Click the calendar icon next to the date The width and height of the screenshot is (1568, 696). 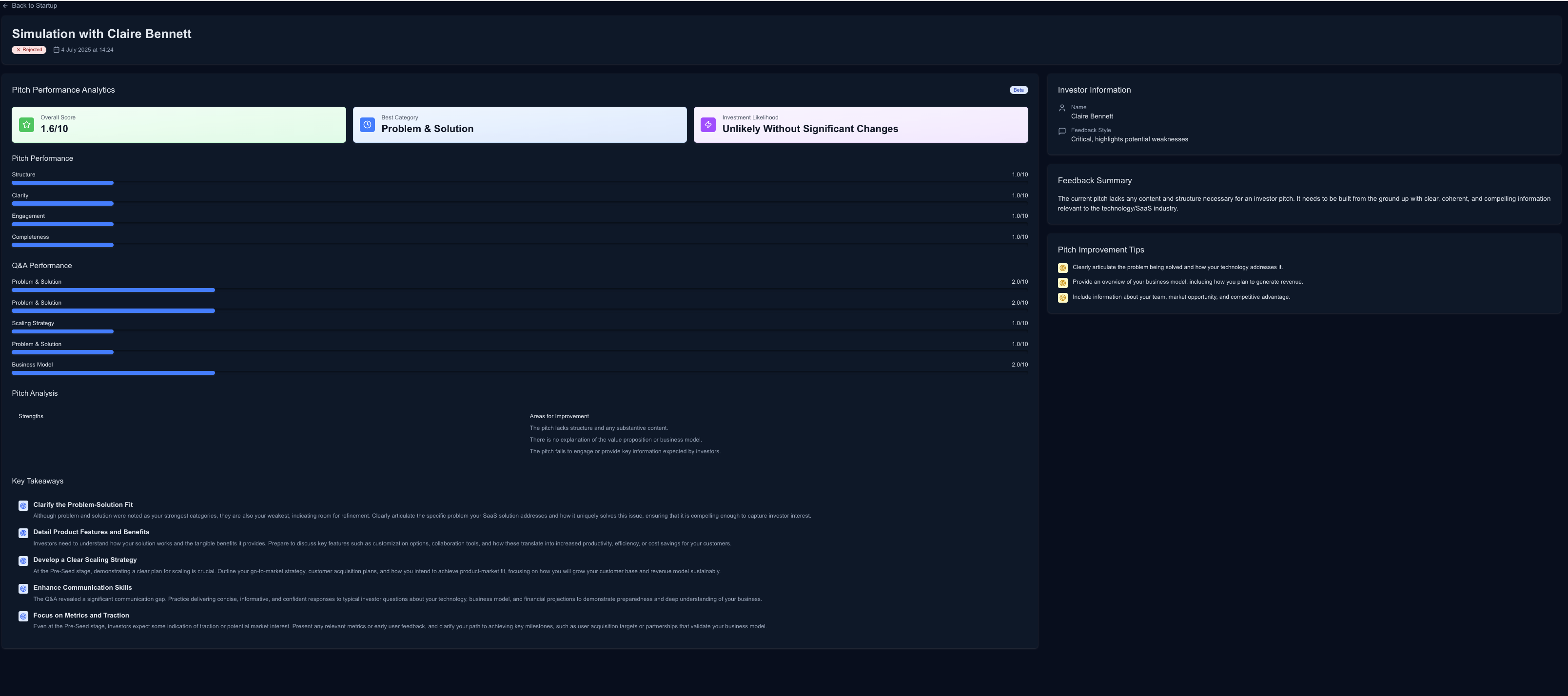(56, 49)
